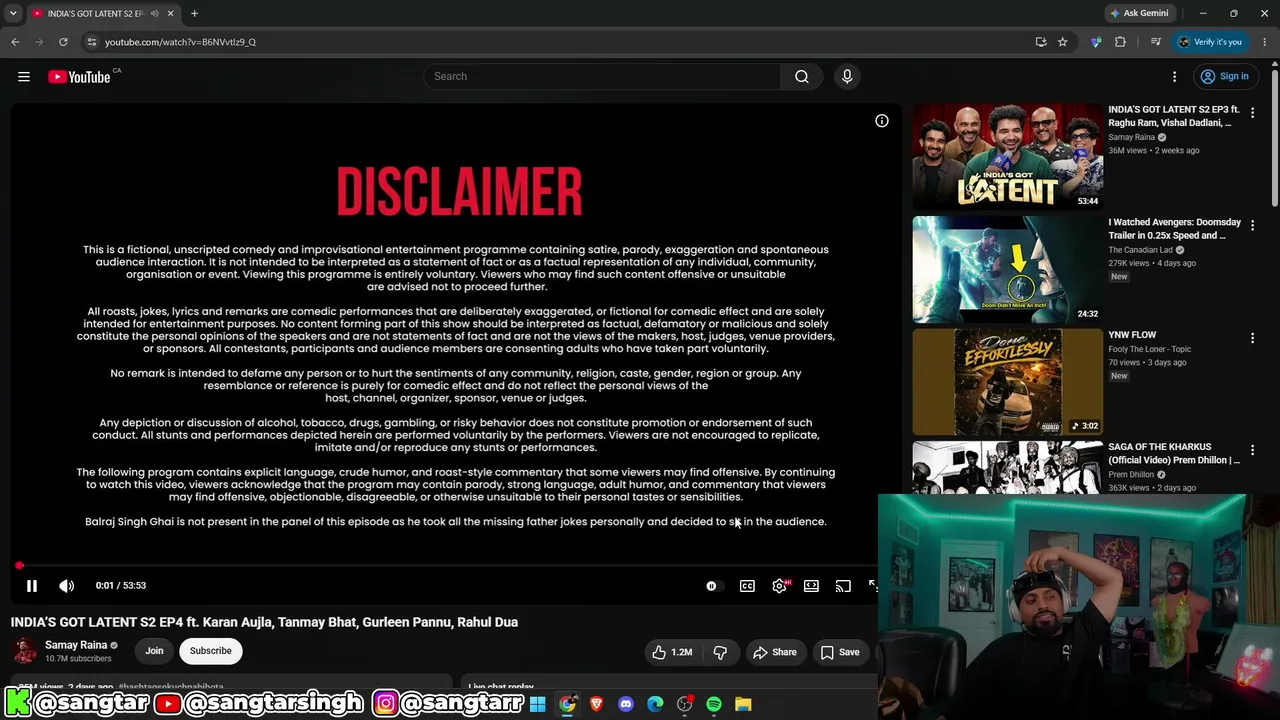Open Spotify from the taskbar
The width and height of the screenshot is (1280, 720).
pyautogui.click(x=714, y=704)
